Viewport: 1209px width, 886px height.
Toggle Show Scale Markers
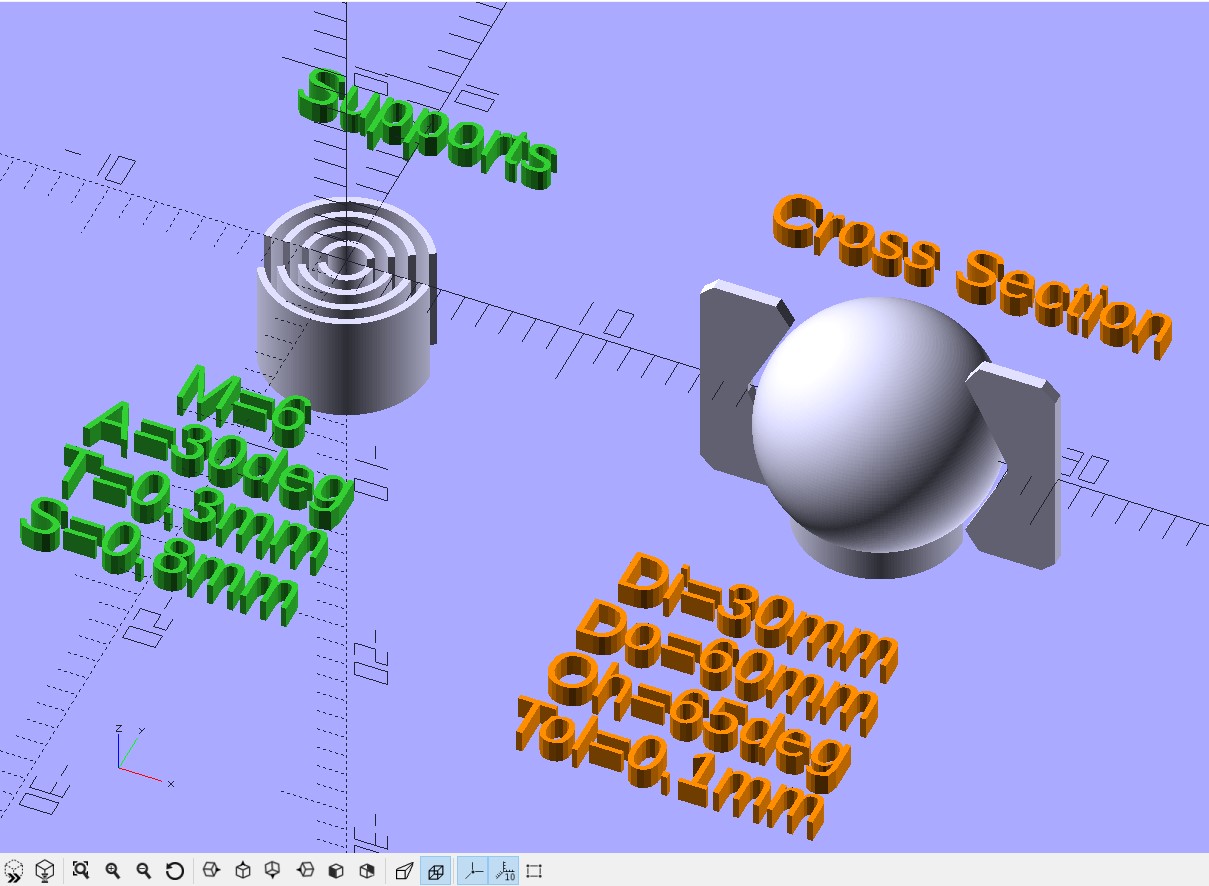(x=505, y=871)
